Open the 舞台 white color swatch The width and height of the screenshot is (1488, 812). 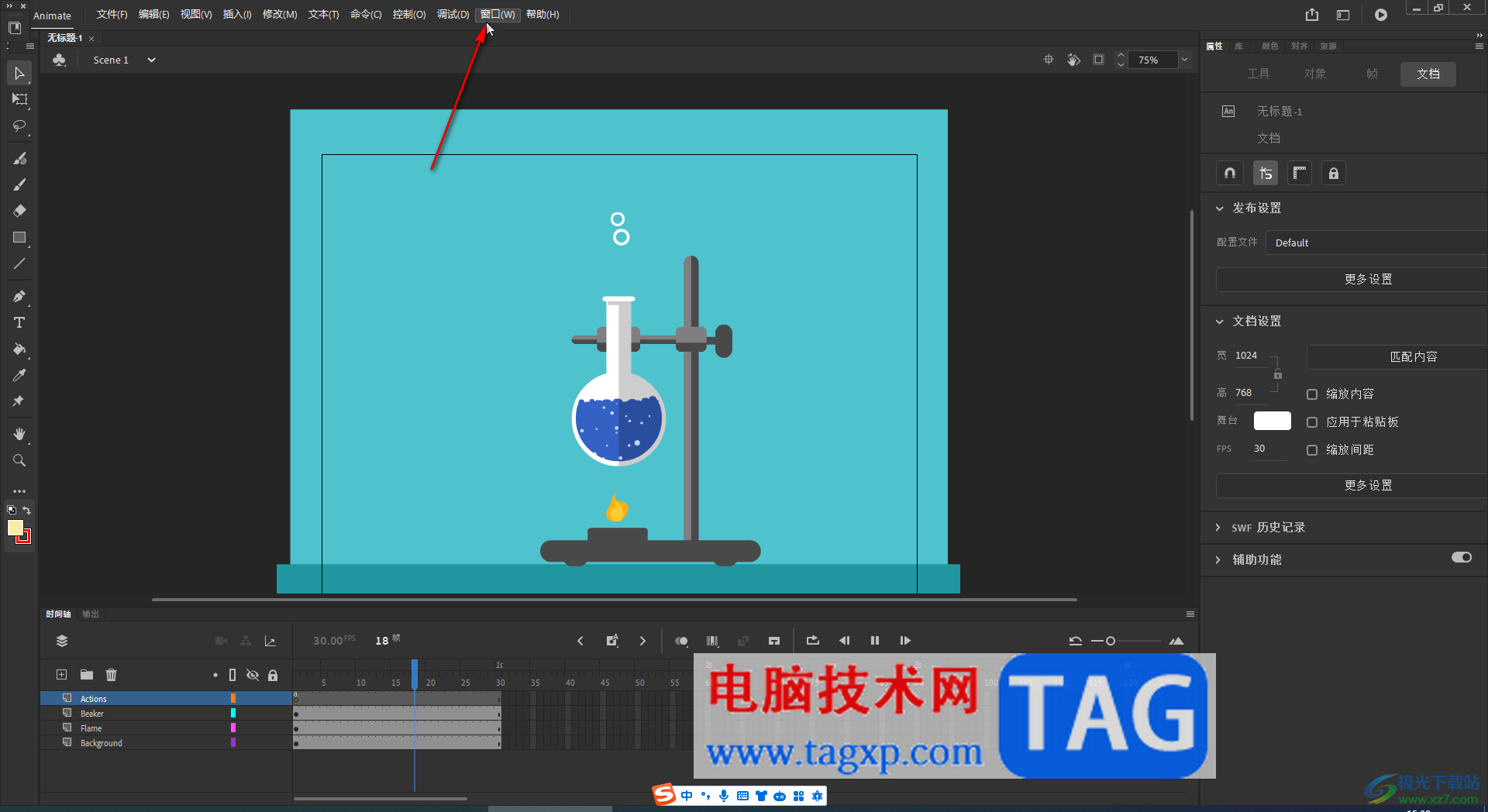click(1273, 421)
